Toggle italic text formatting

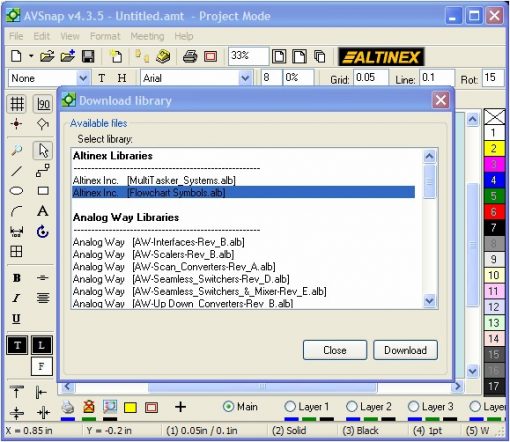16,298
